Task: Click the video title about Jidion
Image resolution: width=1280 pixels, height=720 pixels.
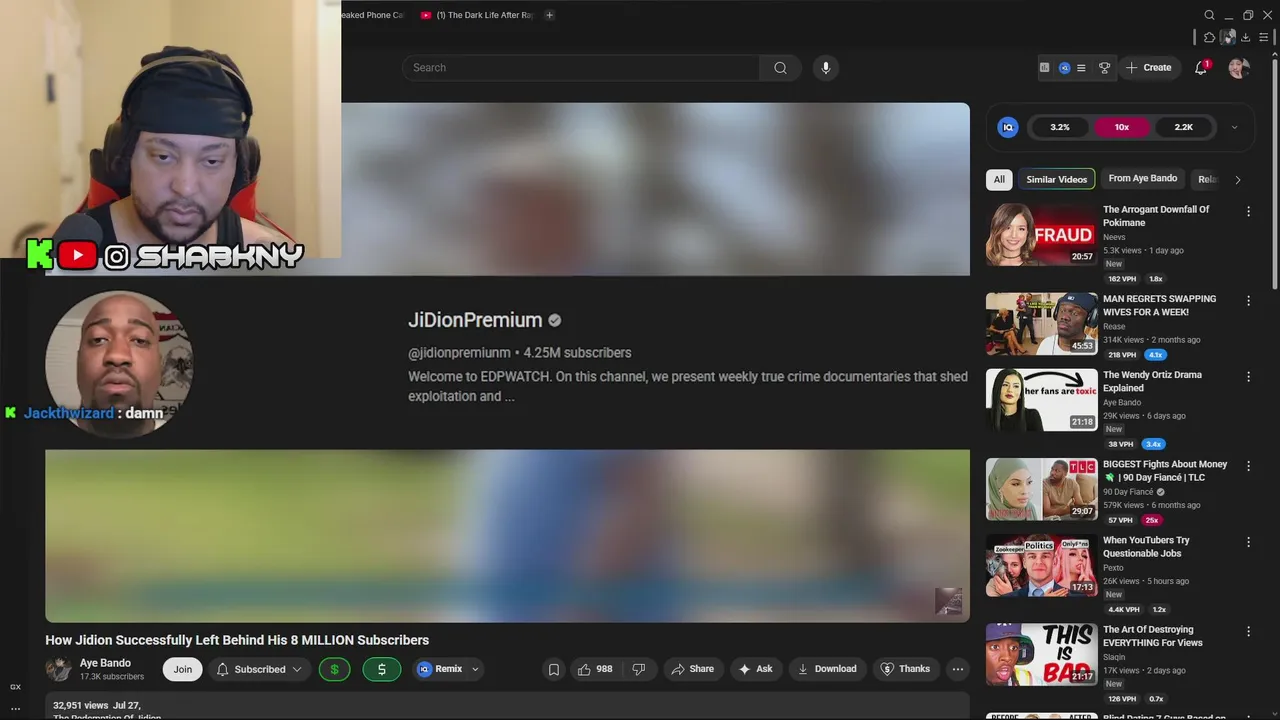Action: (x=237, y=640)
